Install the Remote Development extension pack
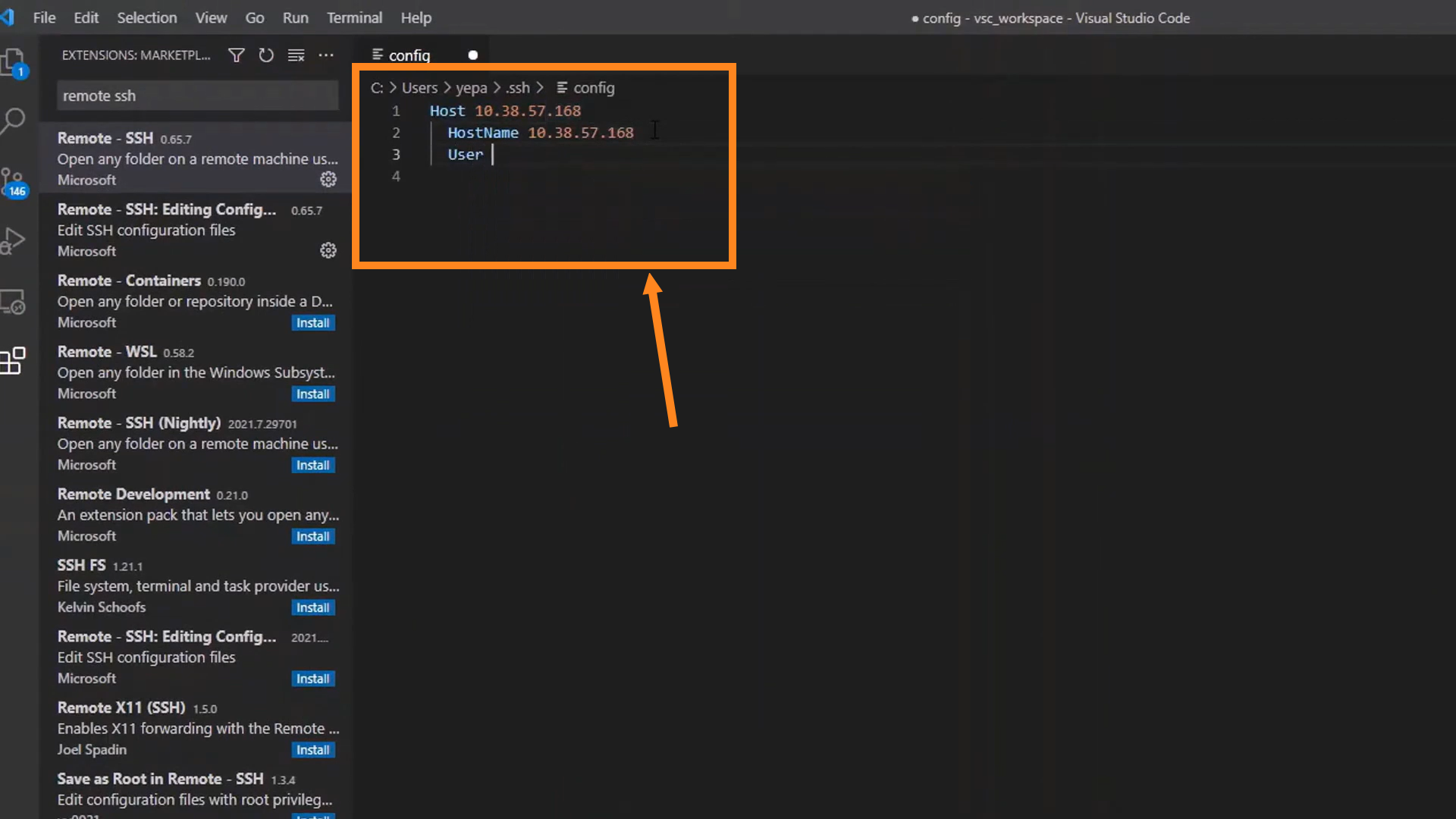Screen dimensions: 1456x819 312,537
